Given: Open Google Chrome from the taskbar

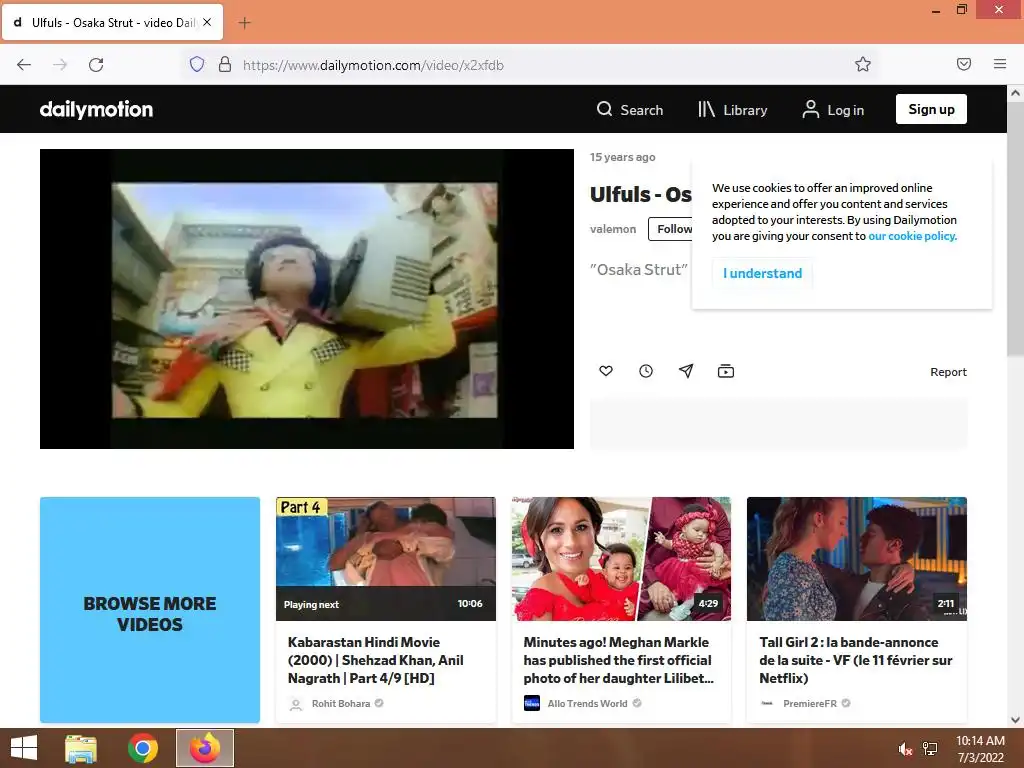Looking at the screenshot, I should 142,748.
